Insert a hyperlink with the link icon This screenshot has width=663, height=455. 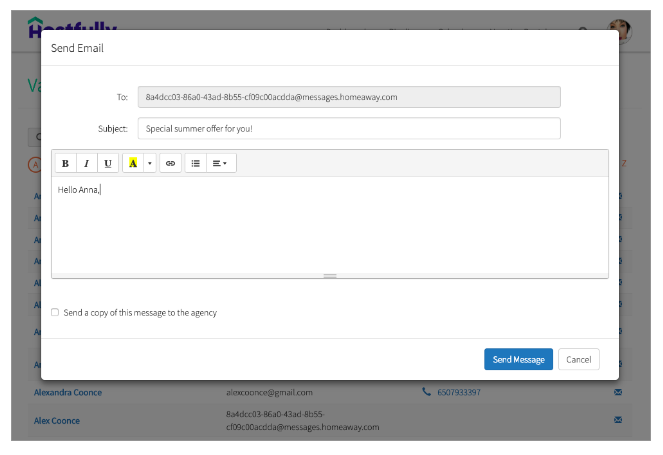point(170,163)
